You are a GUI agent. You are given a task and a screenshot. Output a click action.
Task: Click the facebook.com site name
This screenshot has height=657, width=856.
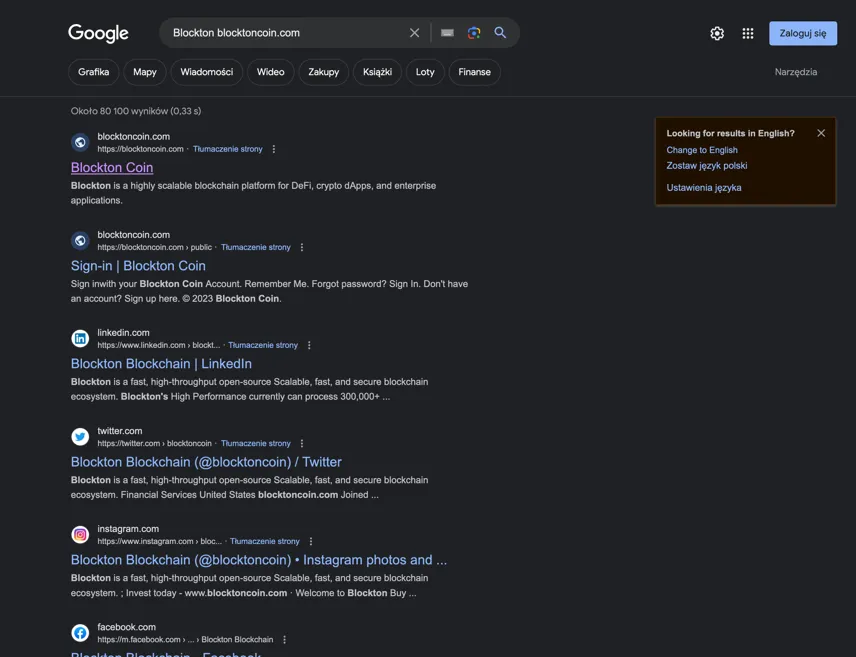click(x=126, y=627)
